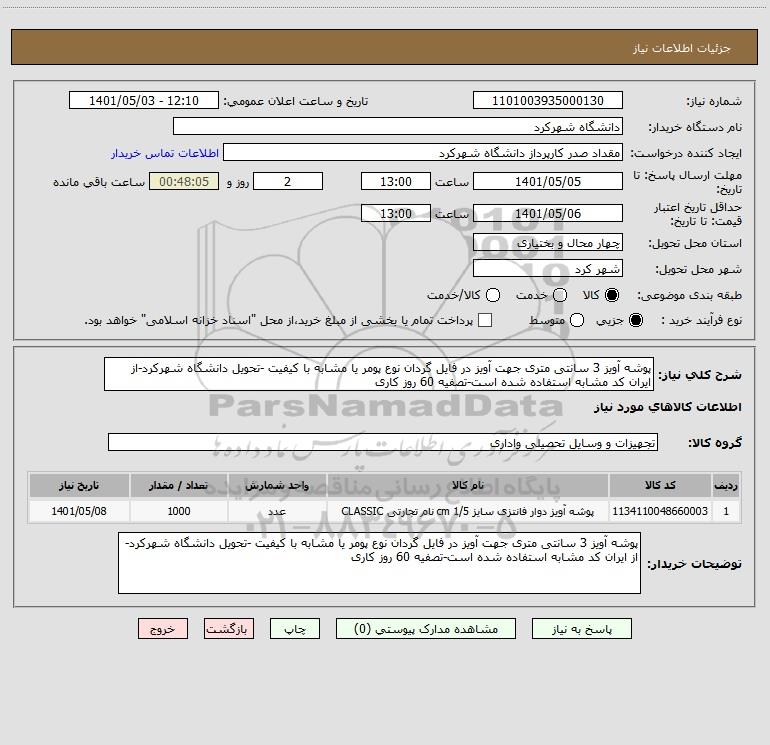Click the announcement date field 1401/05/03 - 12:10
This screenshot has height=745, width=770.
pos(144,100)
